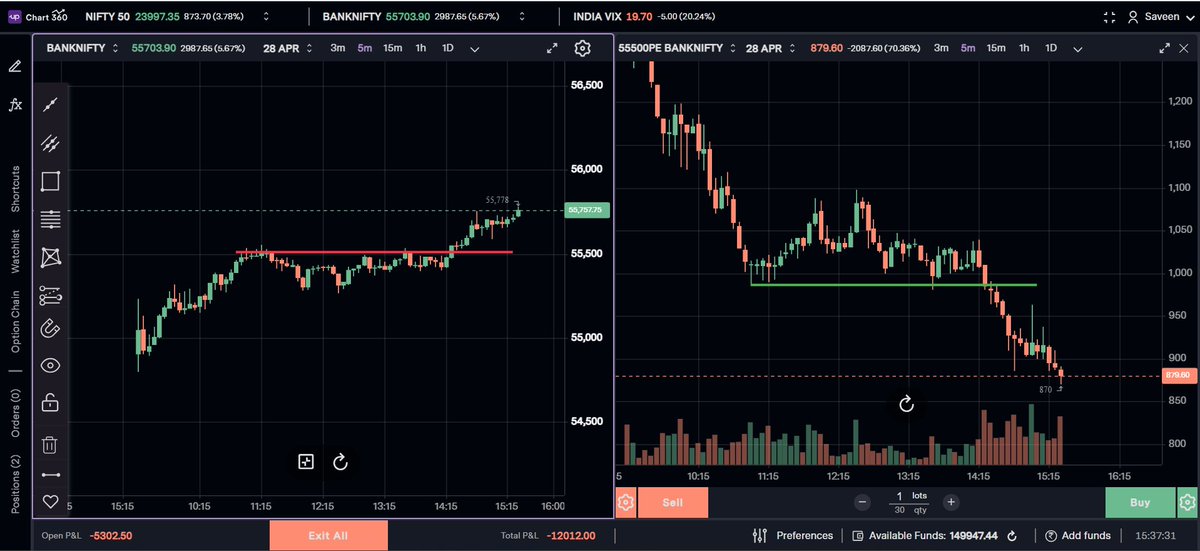Image resolution: width=1200 pixels, height=551 pixels.
Task: Toggle the lock drawings icon
Action: [50, 403]
